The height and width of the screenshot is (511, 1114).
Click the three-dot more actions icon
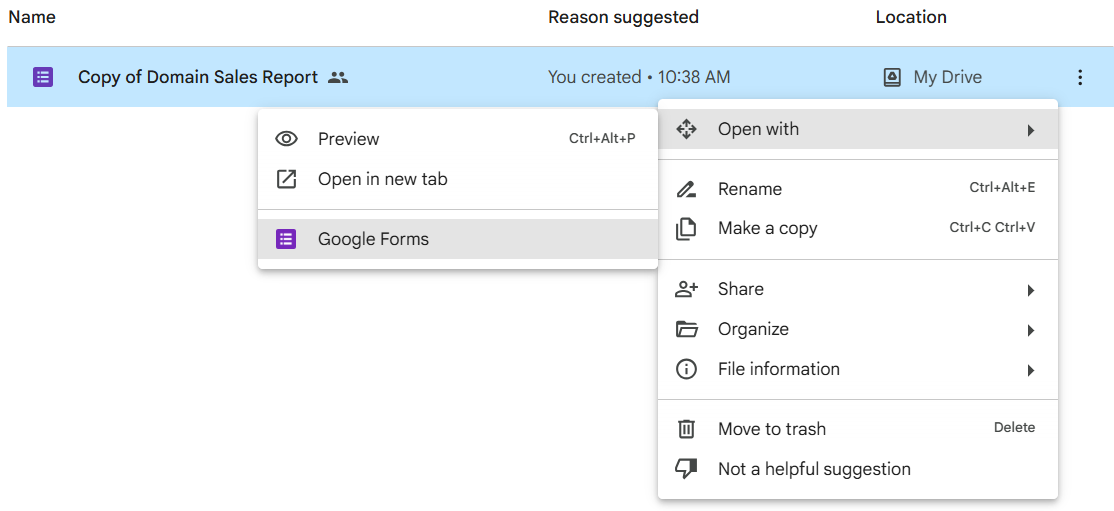[1080, 77]
